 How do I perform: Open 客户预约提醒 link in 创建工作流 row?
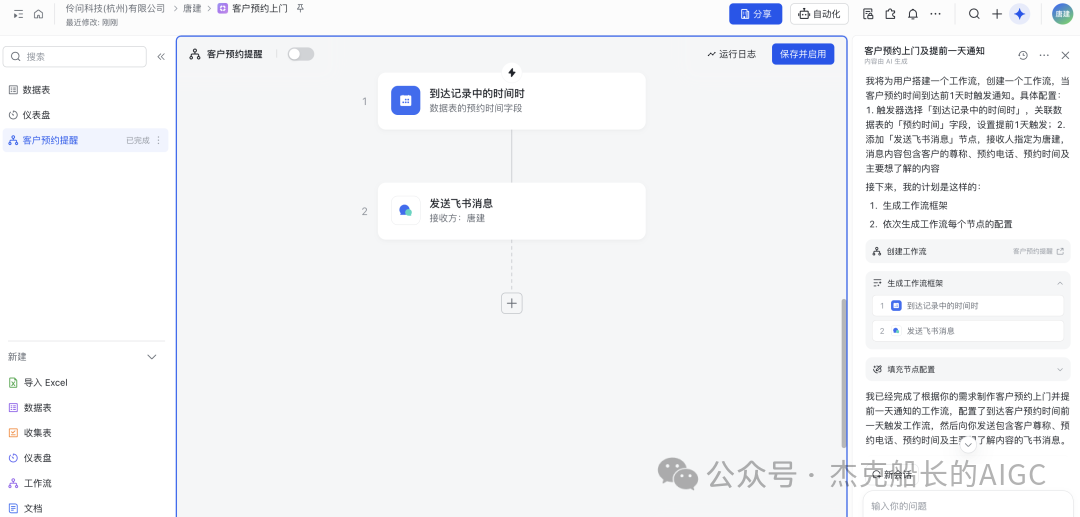(x=1038, y=251)
